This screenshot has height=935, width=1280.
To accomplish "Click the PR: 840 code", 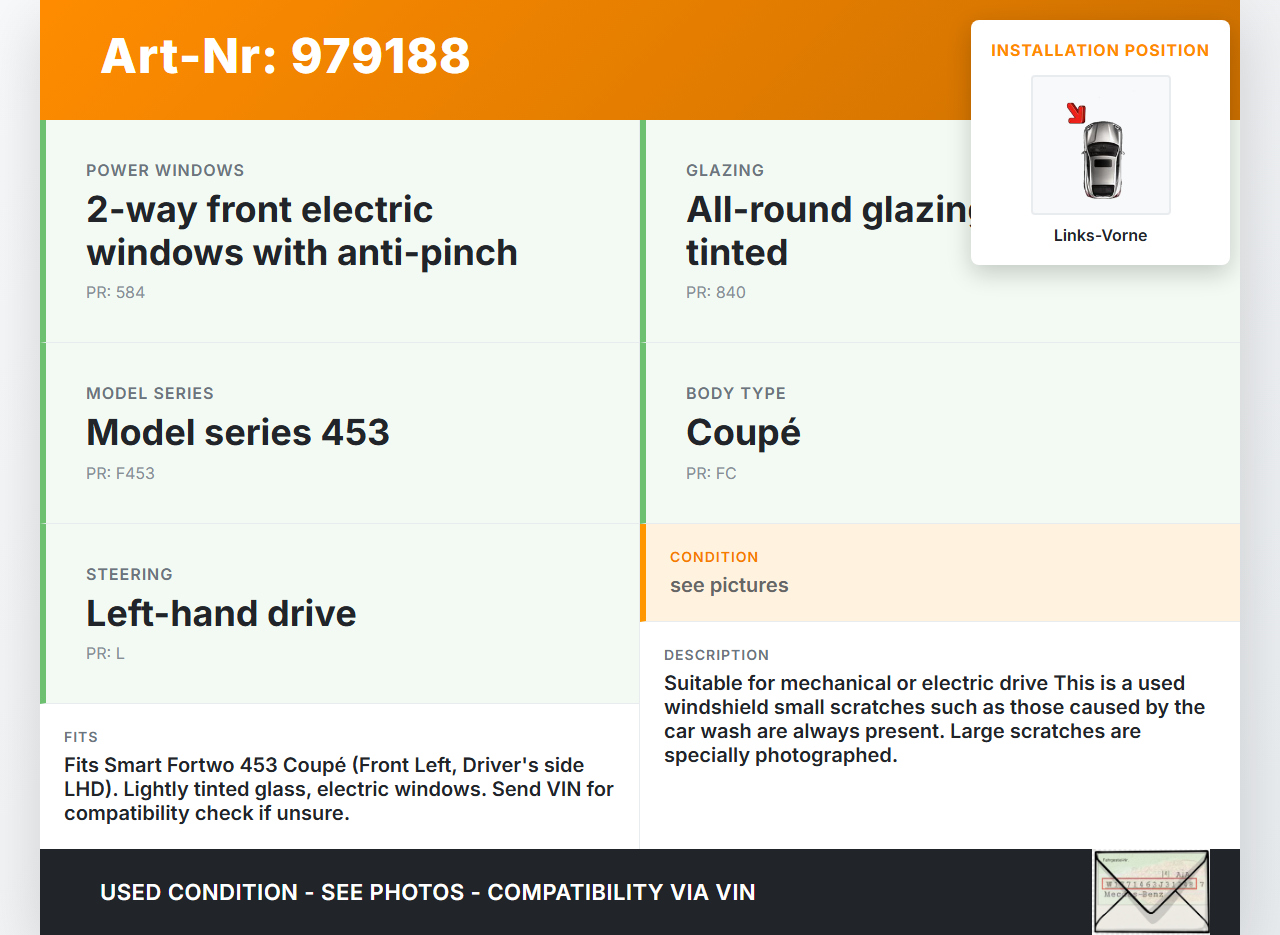I will [x=716, y=293].
